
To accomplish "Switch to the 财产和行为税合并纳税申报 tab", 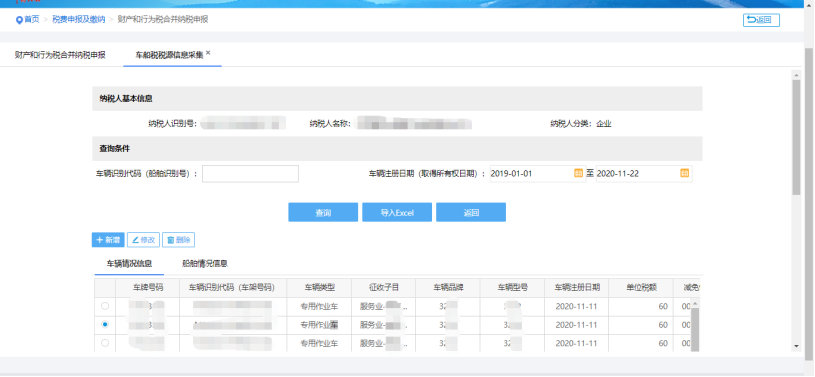I will pos(60,55).
